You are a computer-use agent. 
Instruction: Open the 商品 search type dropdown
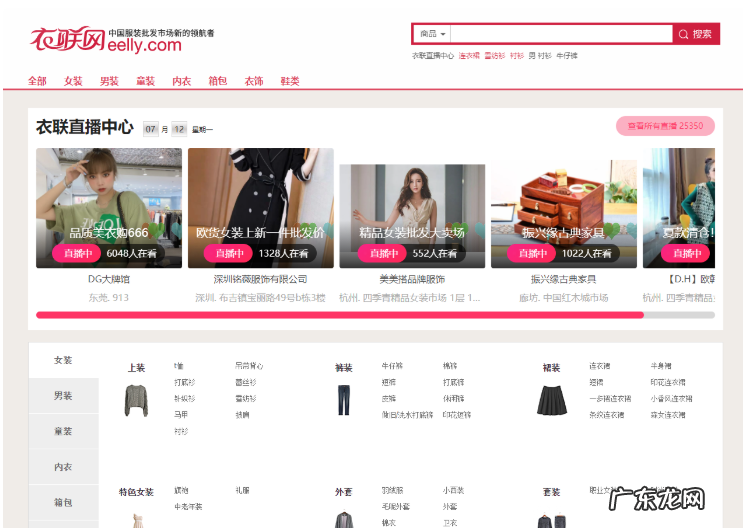coord(433,34)
